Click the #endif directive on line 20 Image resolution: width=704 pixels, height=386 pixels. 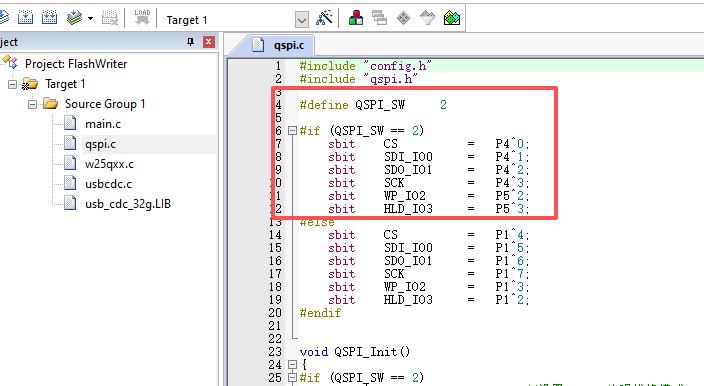point(320,313)
